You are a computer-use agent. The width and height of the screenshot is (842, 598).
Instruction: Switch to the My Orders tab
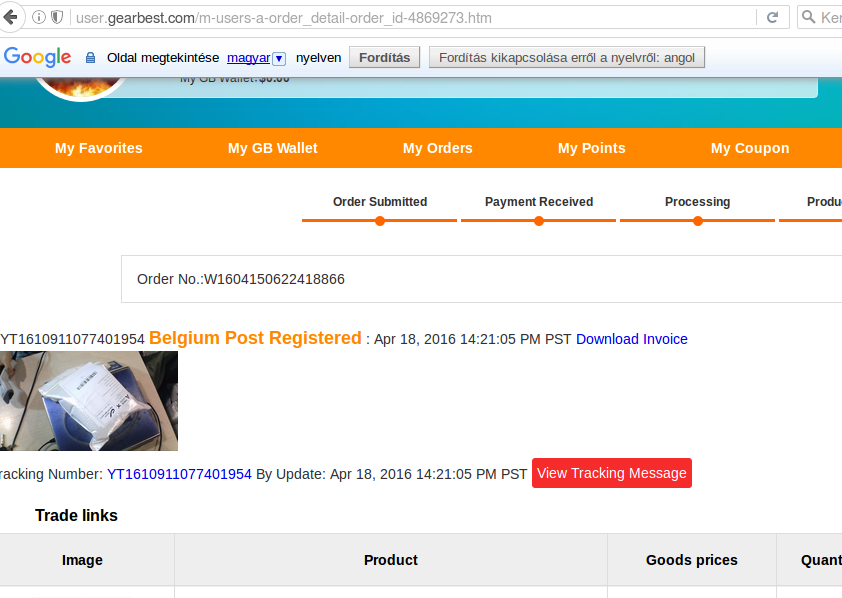point(437,148)
